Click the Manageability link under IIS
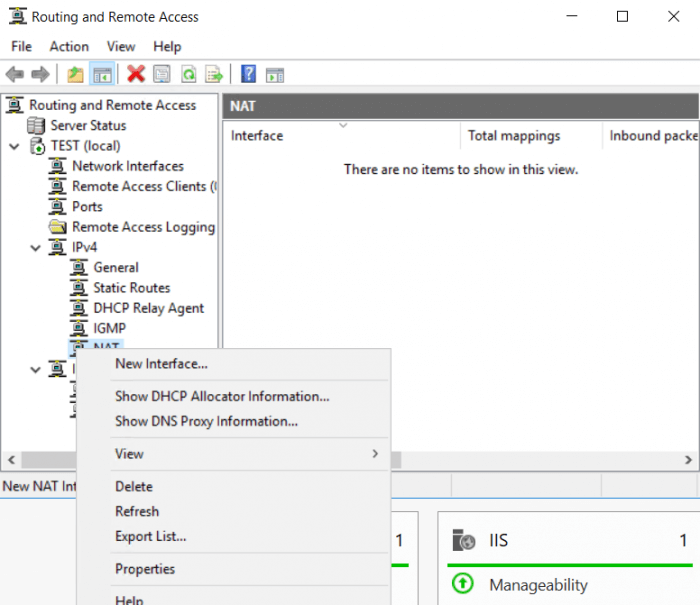Screen dimensions: 700x605 click(538, 585)
